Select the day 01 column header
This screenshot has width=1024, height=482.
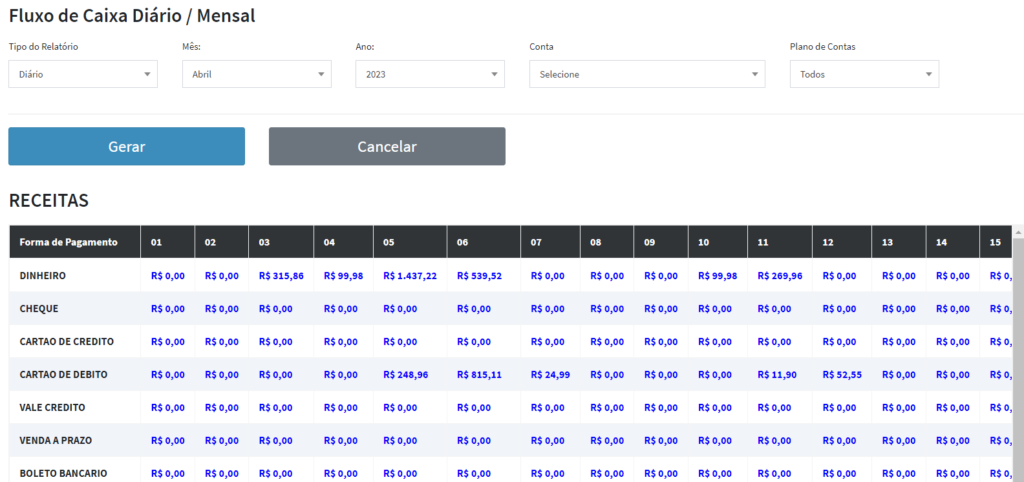157,242
